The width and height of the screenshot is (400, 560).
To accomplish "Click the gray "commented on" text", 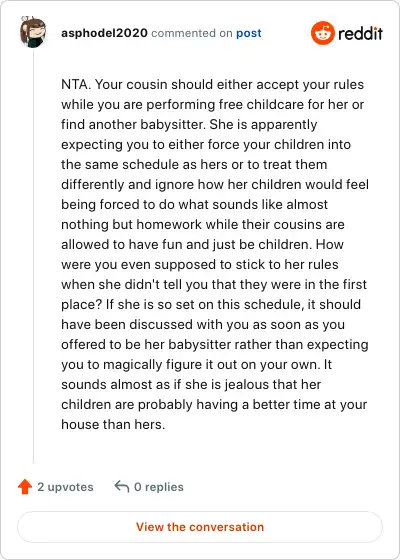I will point(192,33).
